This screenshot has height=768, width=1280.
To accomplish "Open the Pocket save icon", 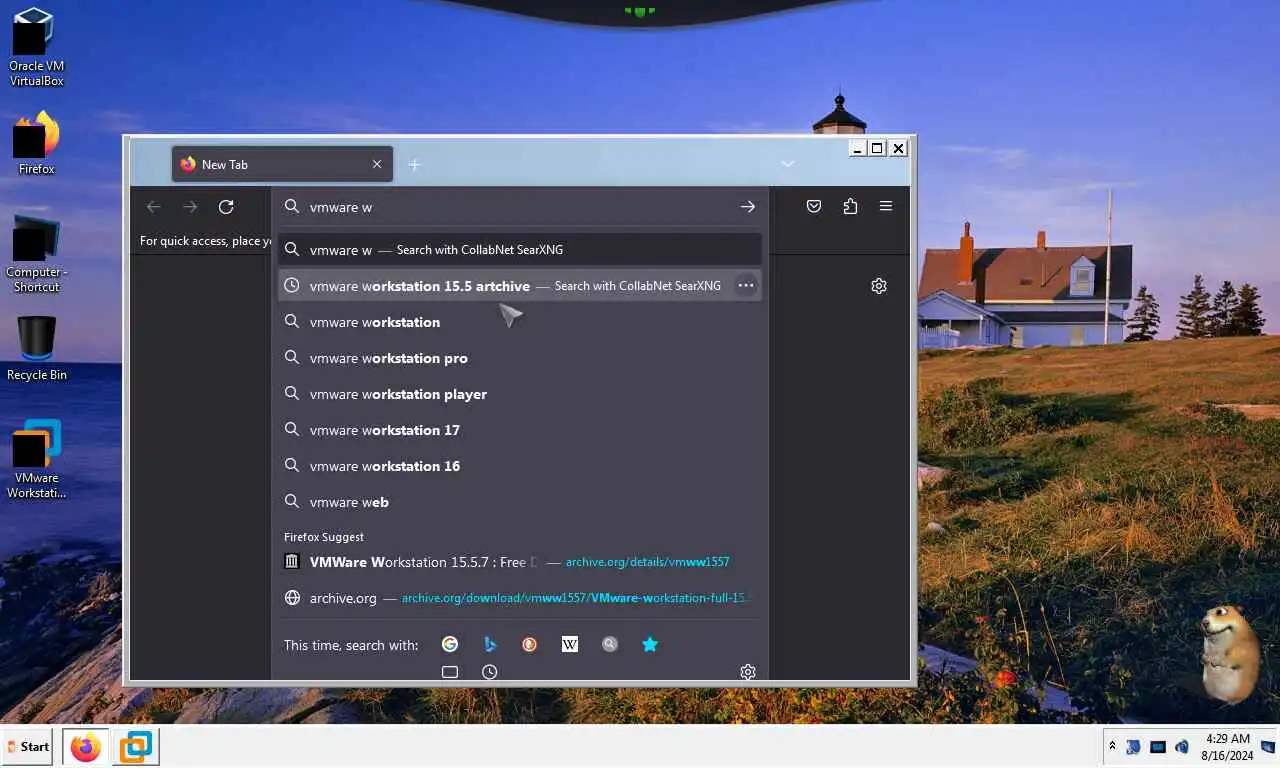I will (814, 206).
